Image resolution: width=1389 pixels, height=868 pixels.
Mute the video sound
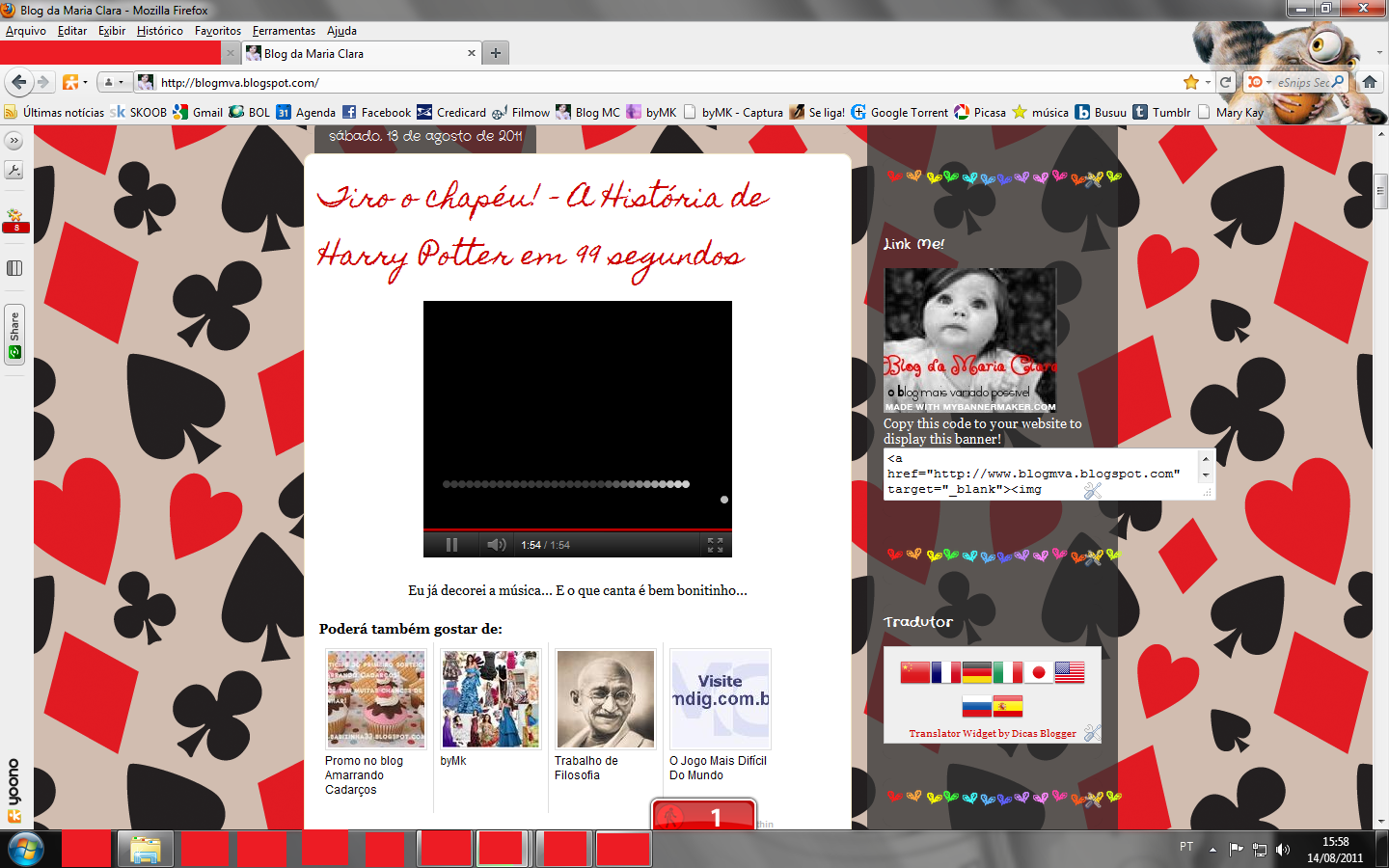pos(496,545)
